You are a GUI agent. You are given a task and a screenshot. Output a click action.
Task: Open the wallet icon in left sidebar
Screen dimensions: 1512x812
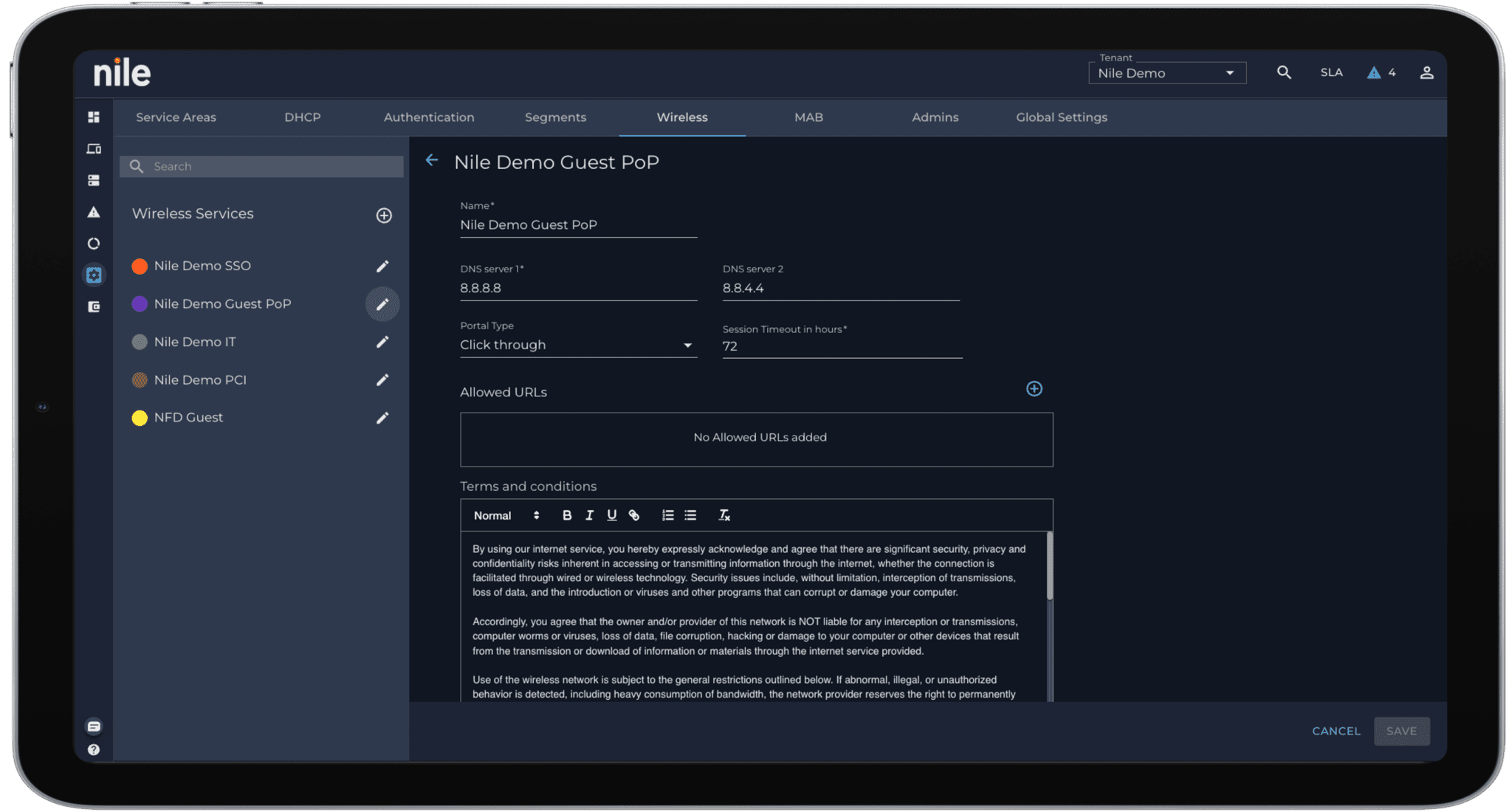pos(94,307)
